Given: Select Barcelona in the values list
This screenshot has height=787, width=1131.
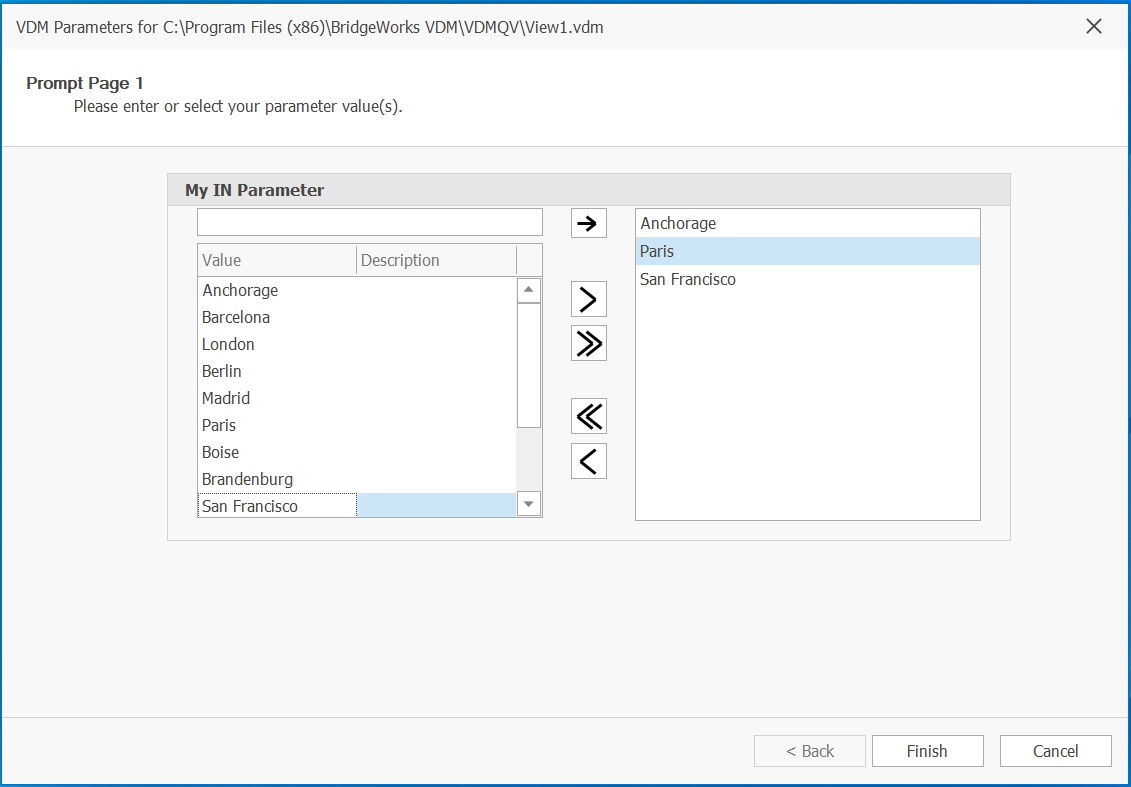Looking at the screenshot, I should click(357, 317).
